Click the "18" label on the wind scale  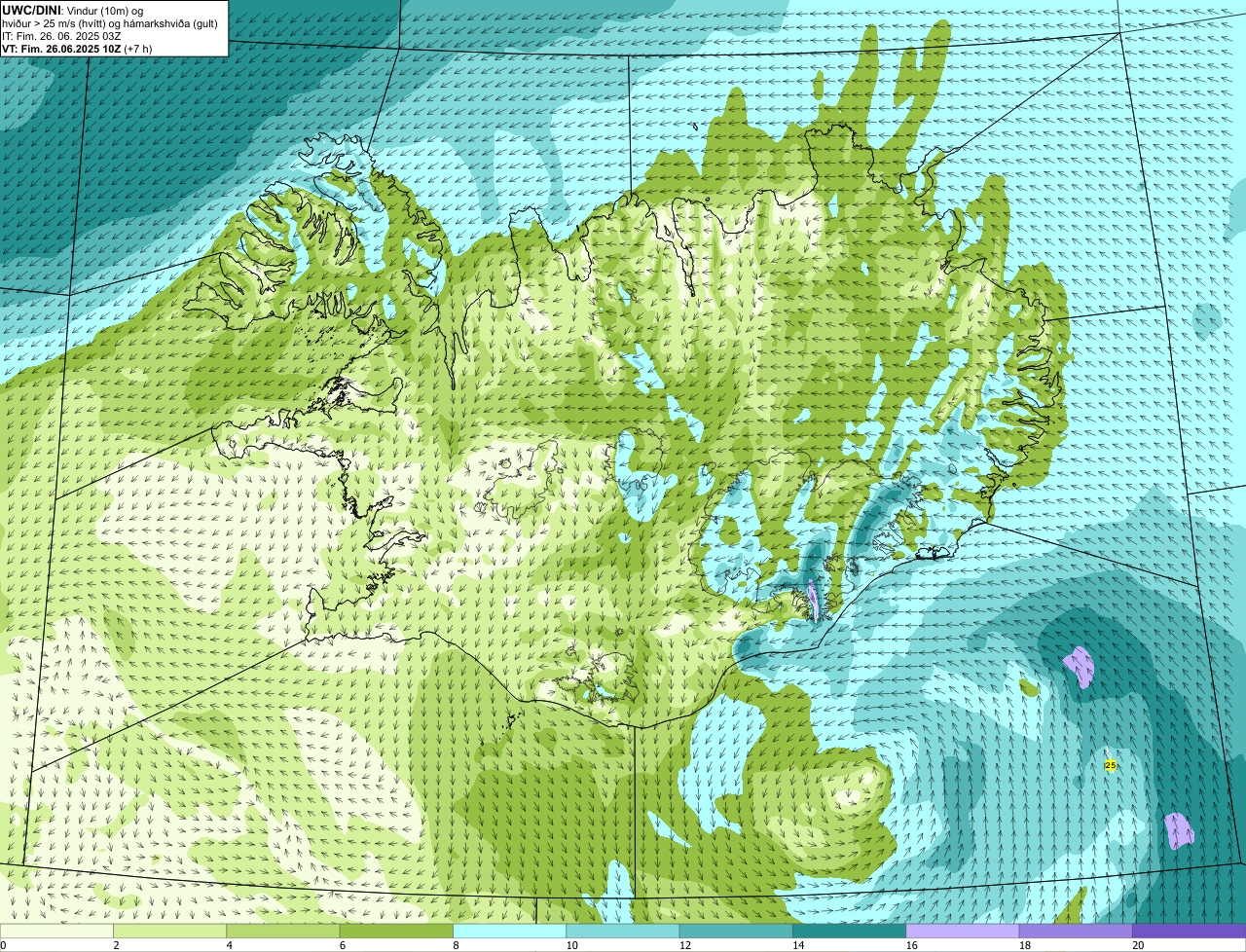1024,945
